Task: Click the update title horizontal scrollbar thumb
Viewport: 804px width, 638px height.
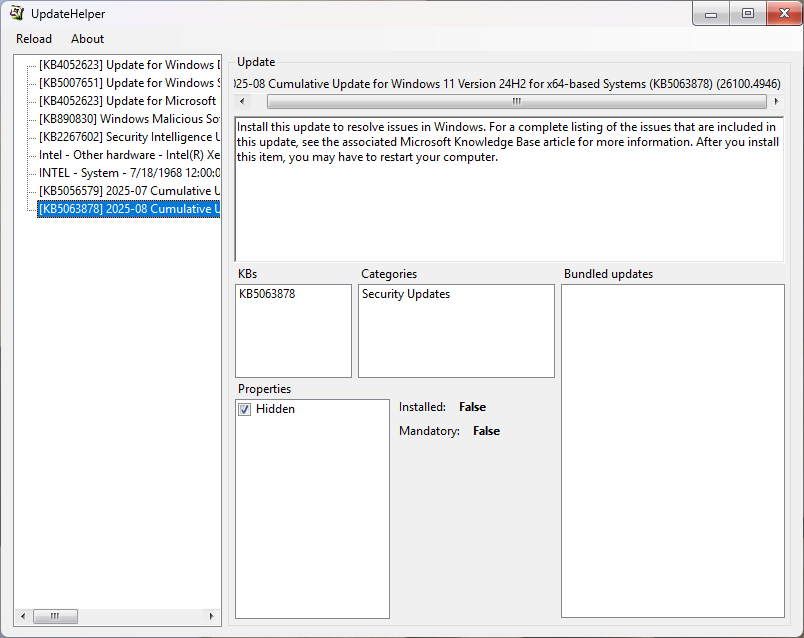Action: [516, 101]
